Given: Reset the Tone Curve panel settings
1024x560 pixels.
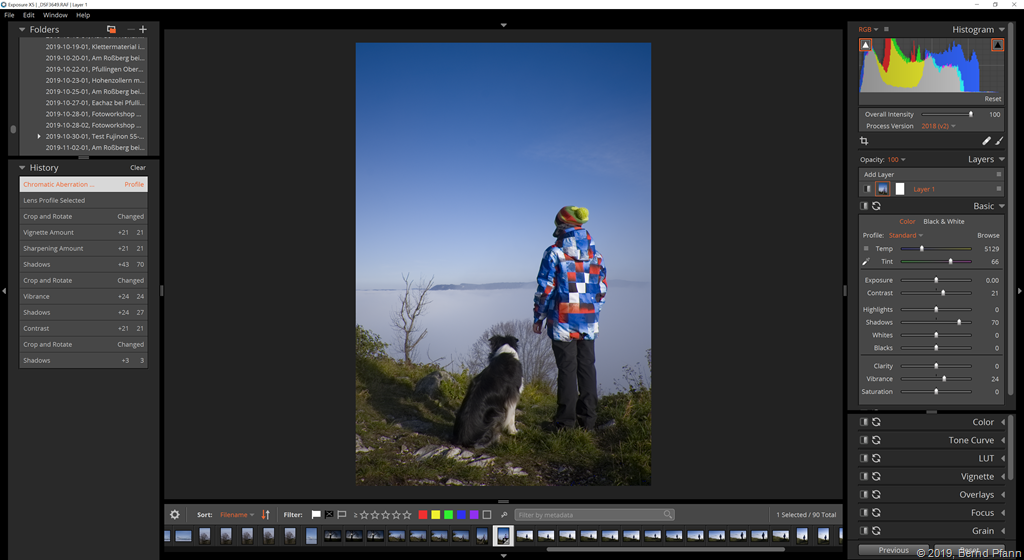Looking at the screenshot, I should [x=876, y=440].
